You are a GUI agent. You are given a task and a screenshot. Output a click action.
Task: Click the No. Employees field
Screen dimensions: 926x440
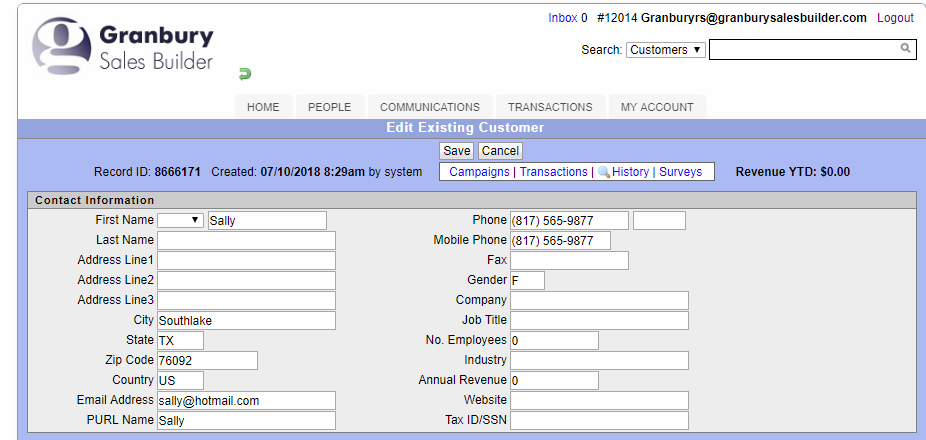[x=555, y=341]
